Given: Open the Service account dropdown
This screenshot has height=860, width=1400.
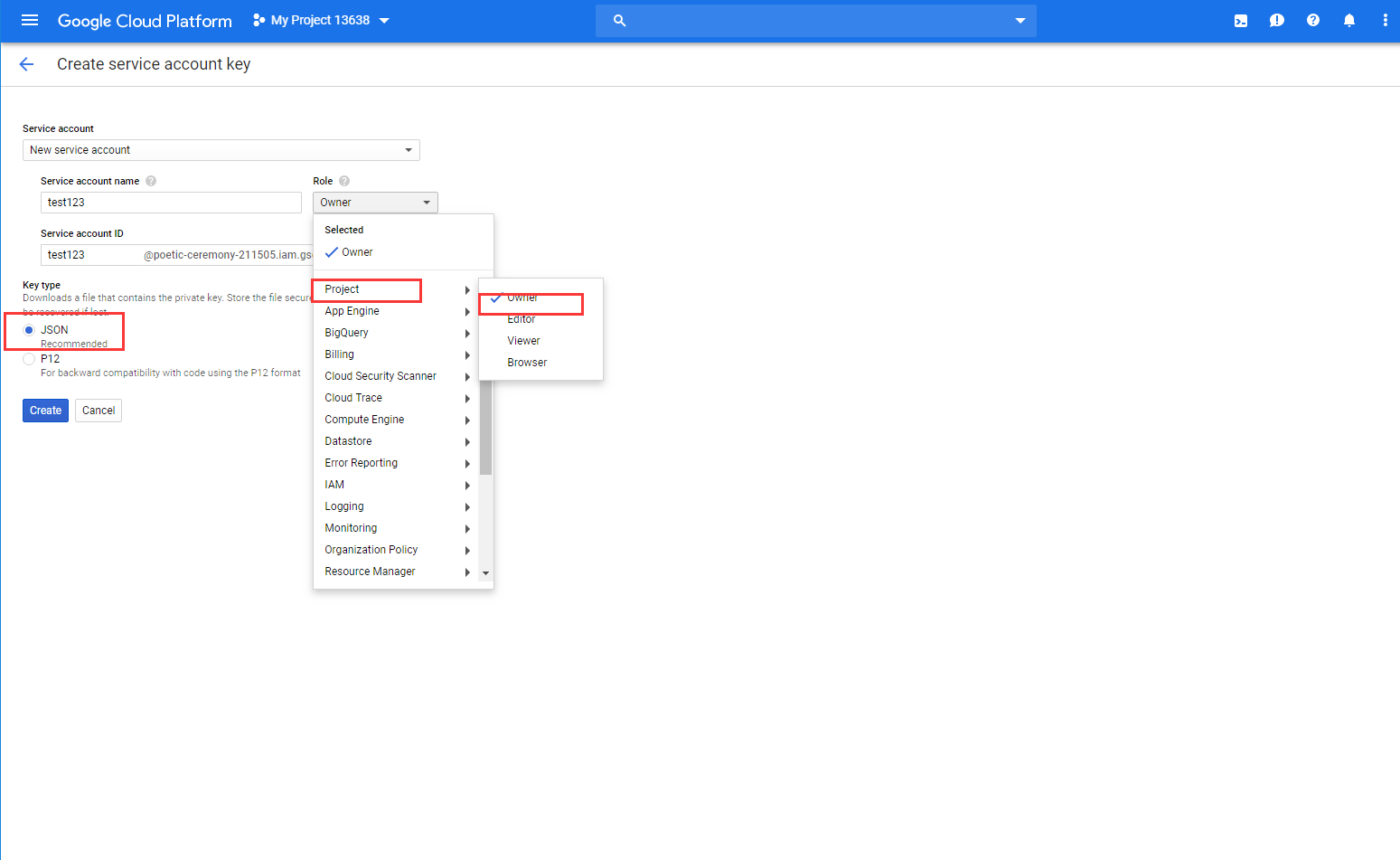Looking at the screenshot, I should 221,150.
